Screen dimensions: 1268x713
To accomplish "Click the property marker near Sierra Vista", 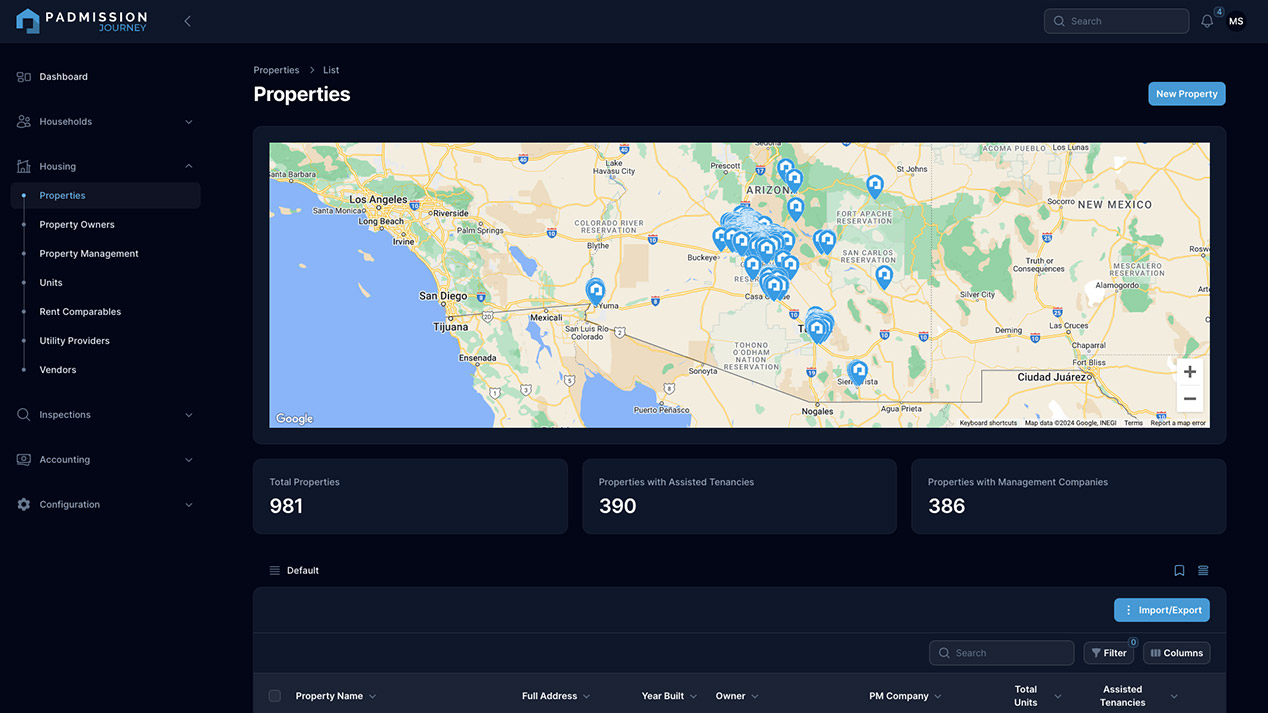I will pyautogui.click(x=857, y=372).
